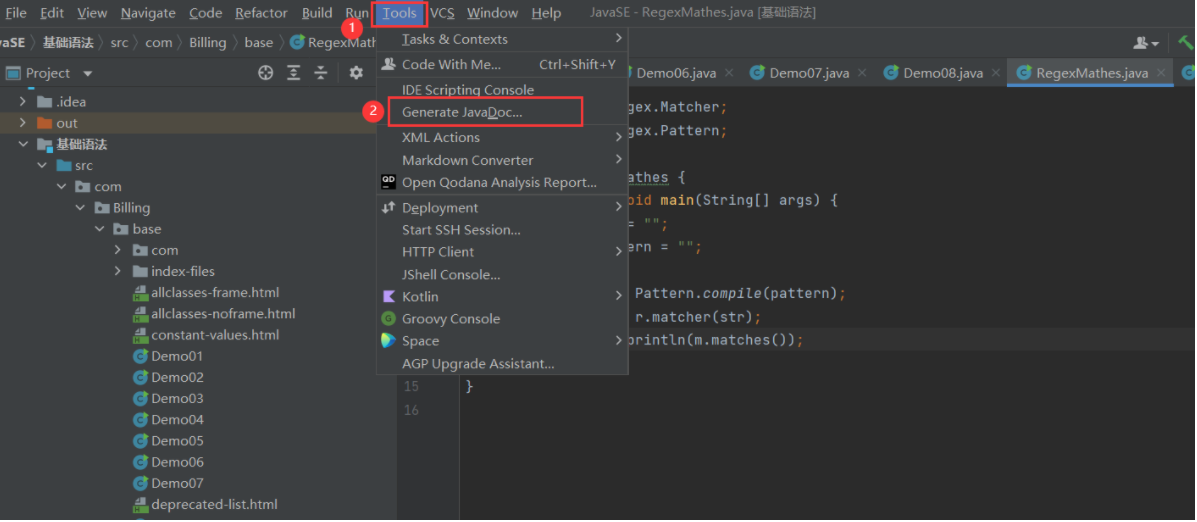Collapse the base package

pos(98,229)
